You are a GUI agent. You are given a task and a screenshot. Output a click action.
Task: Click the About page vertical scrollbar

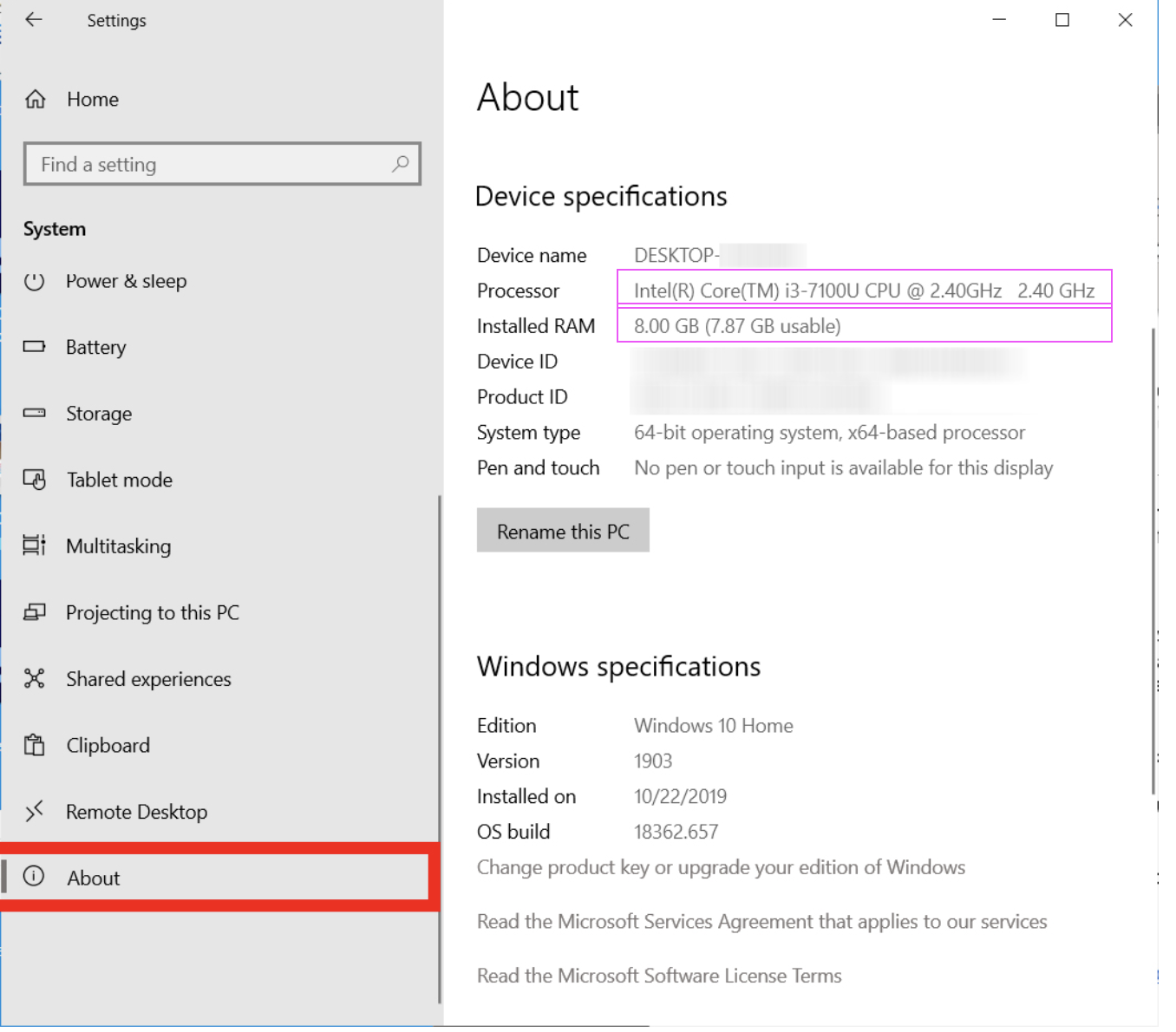tap(1153, 560)
